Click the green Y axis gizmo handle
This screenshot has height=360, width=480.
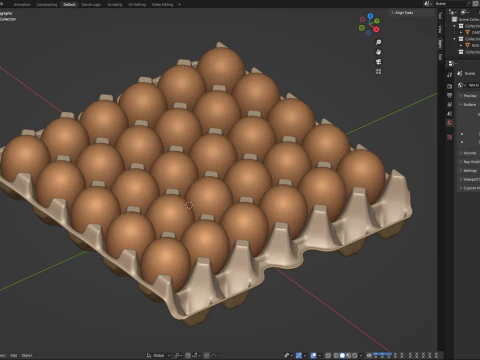[377, 21]
